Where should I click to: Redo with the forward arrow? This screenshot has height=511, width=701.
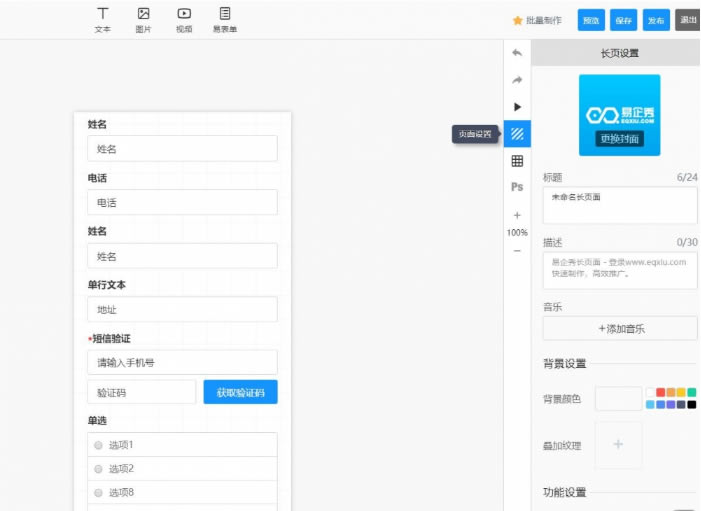click(517, 79)
